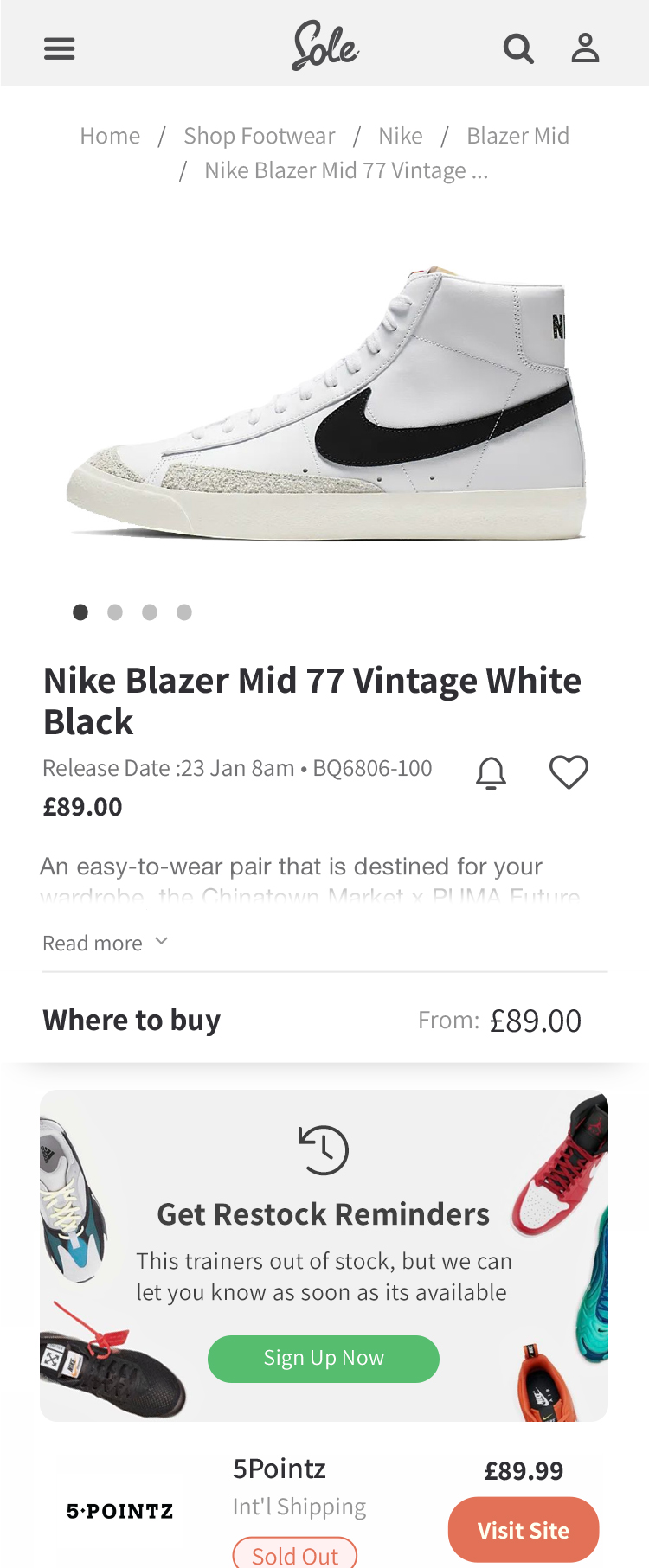The image size is (649, 1568).
Task: Expand description with Read more
Action: click(105, 943)
